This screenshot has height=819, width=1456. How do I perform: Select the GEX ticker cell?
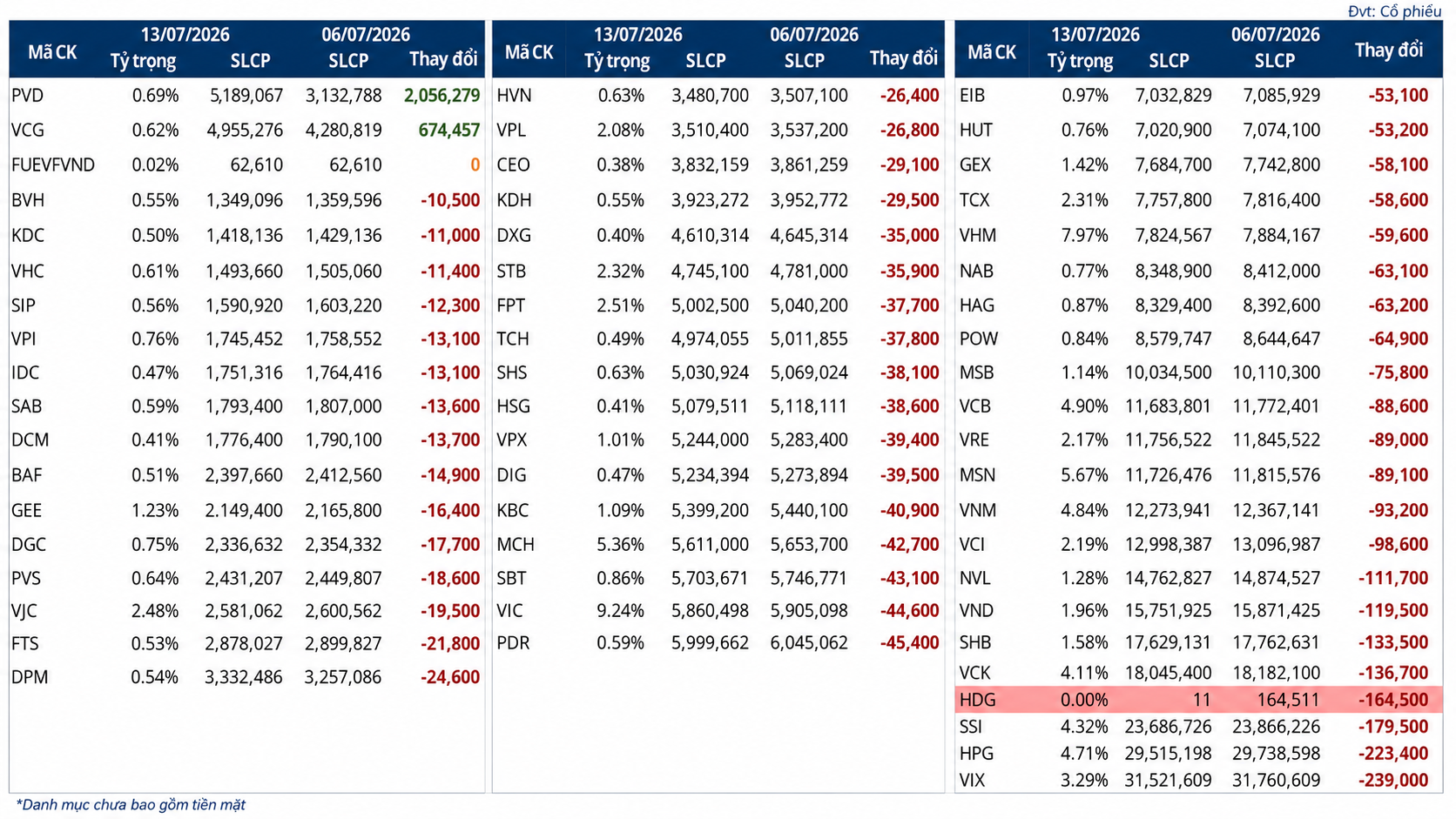click(975, 165)
